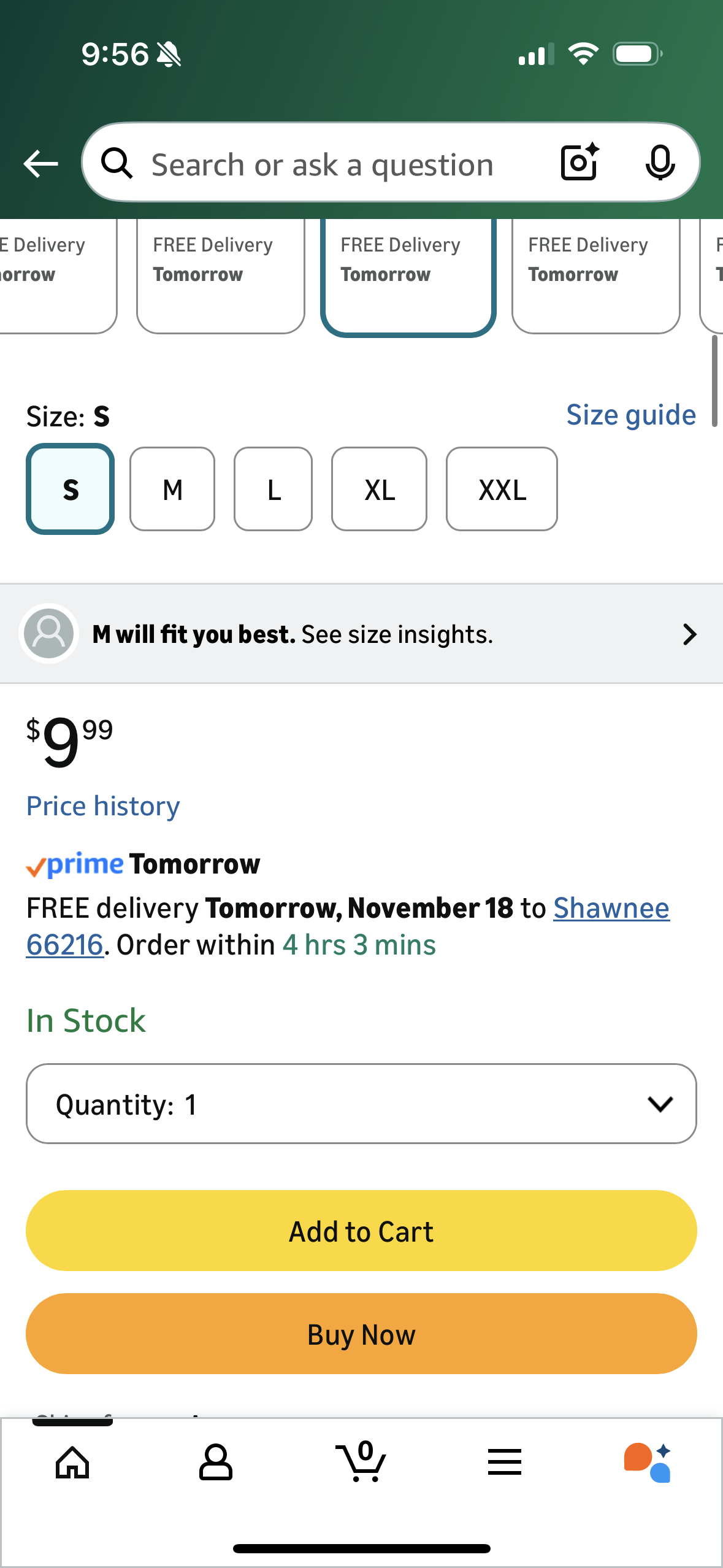Open camera lens visual search
The height and width of the screenshot is (1568, 723).
click(x=579, y=163)
